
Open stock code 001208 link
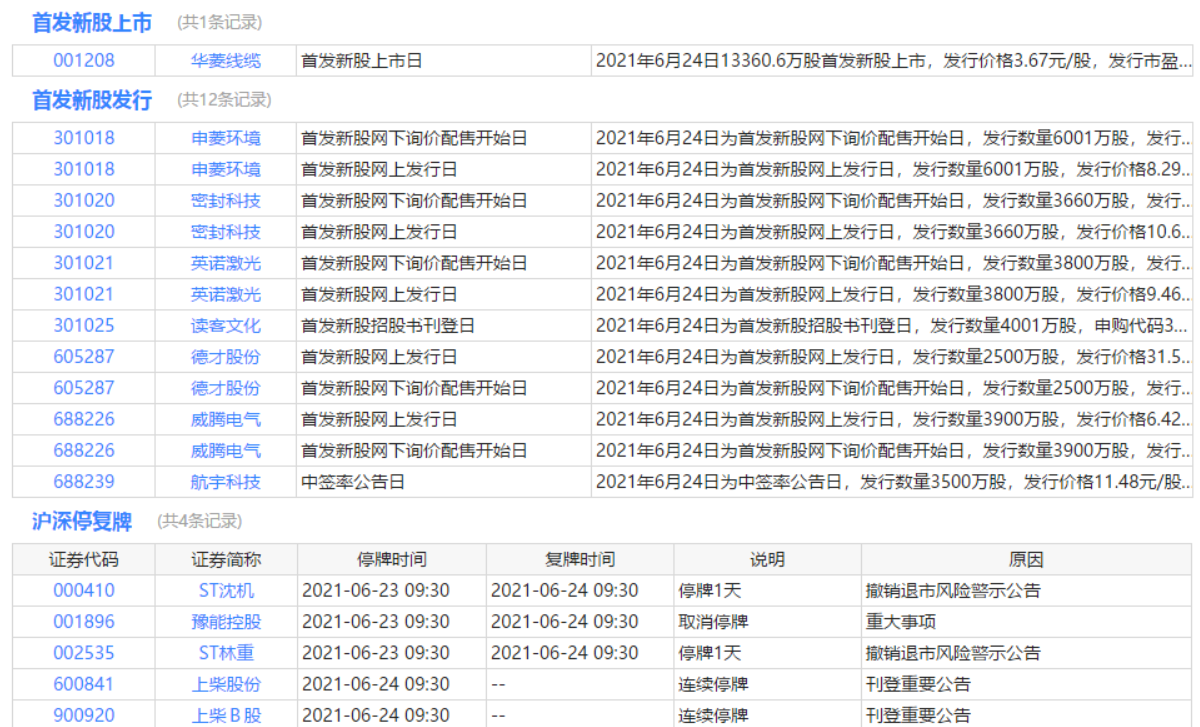point(84,61)
